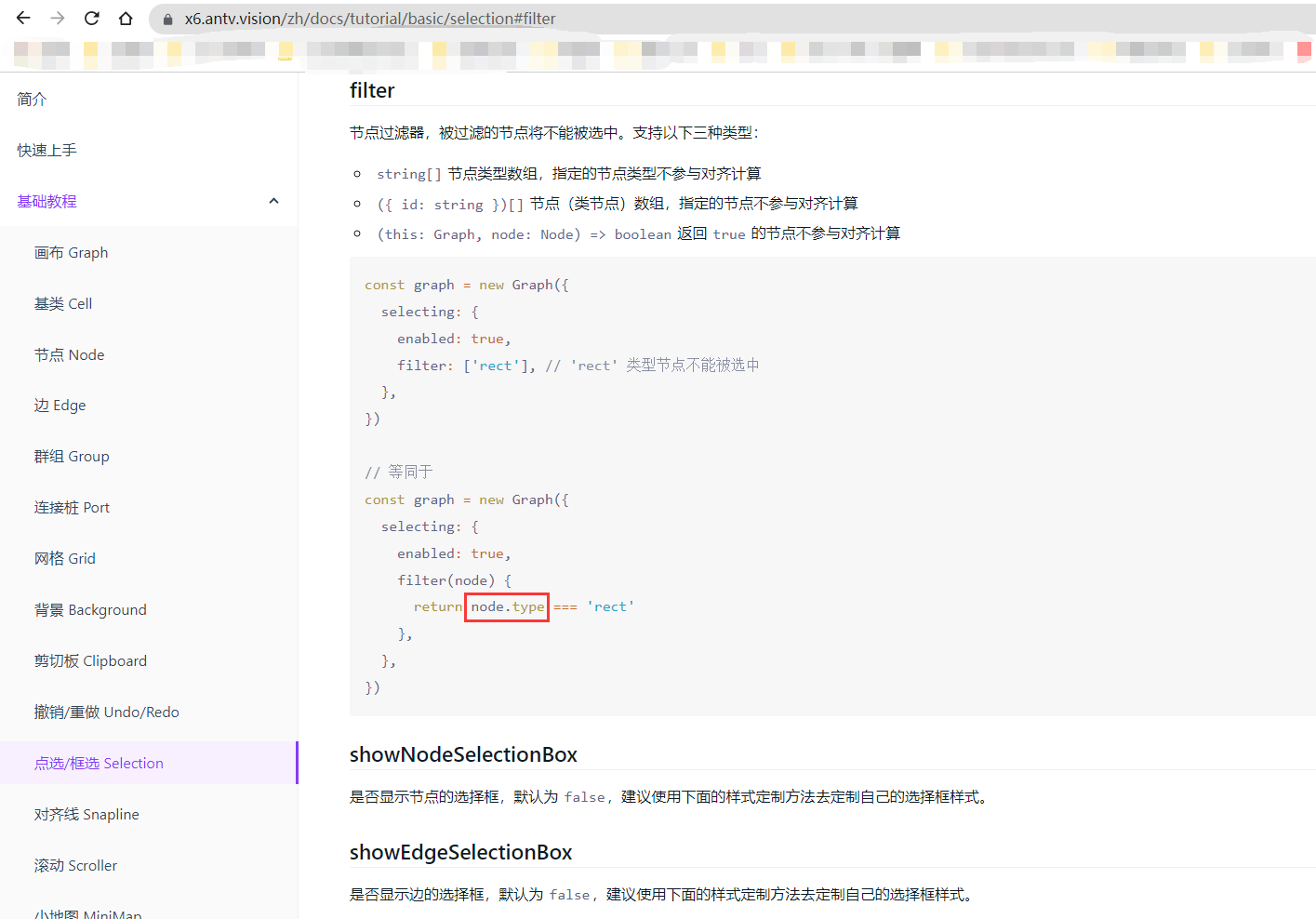The image size is (1316, 919).
Task: Open the 简介 documentation page
Action: [x=31, y=99]
